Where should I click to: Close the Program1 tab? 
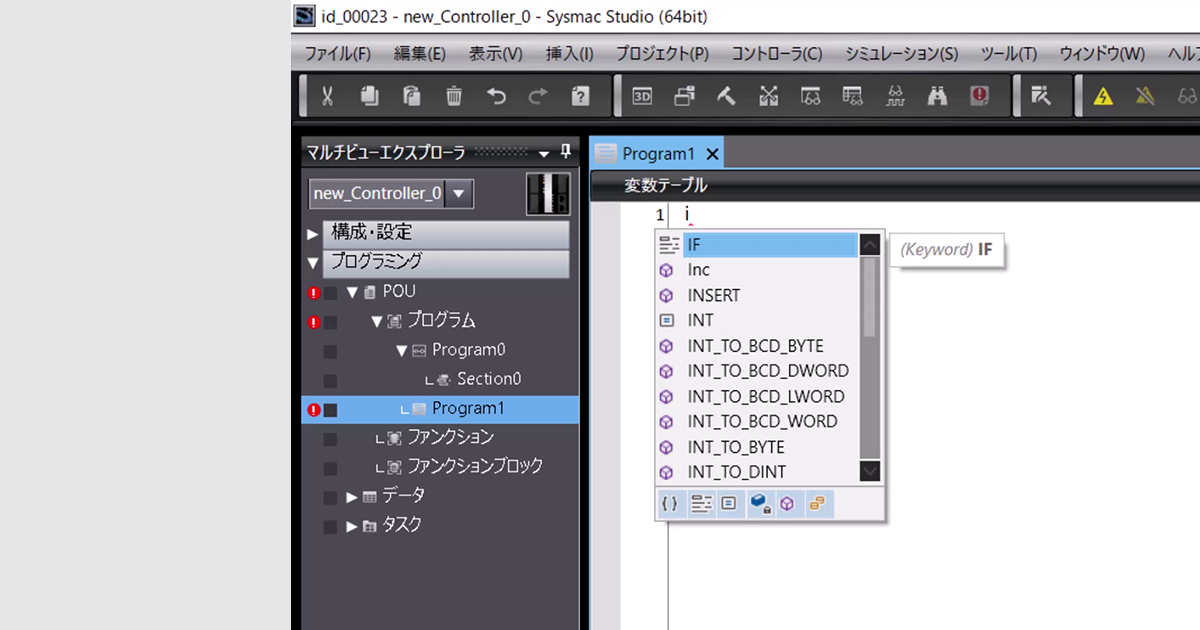(712, 154)
